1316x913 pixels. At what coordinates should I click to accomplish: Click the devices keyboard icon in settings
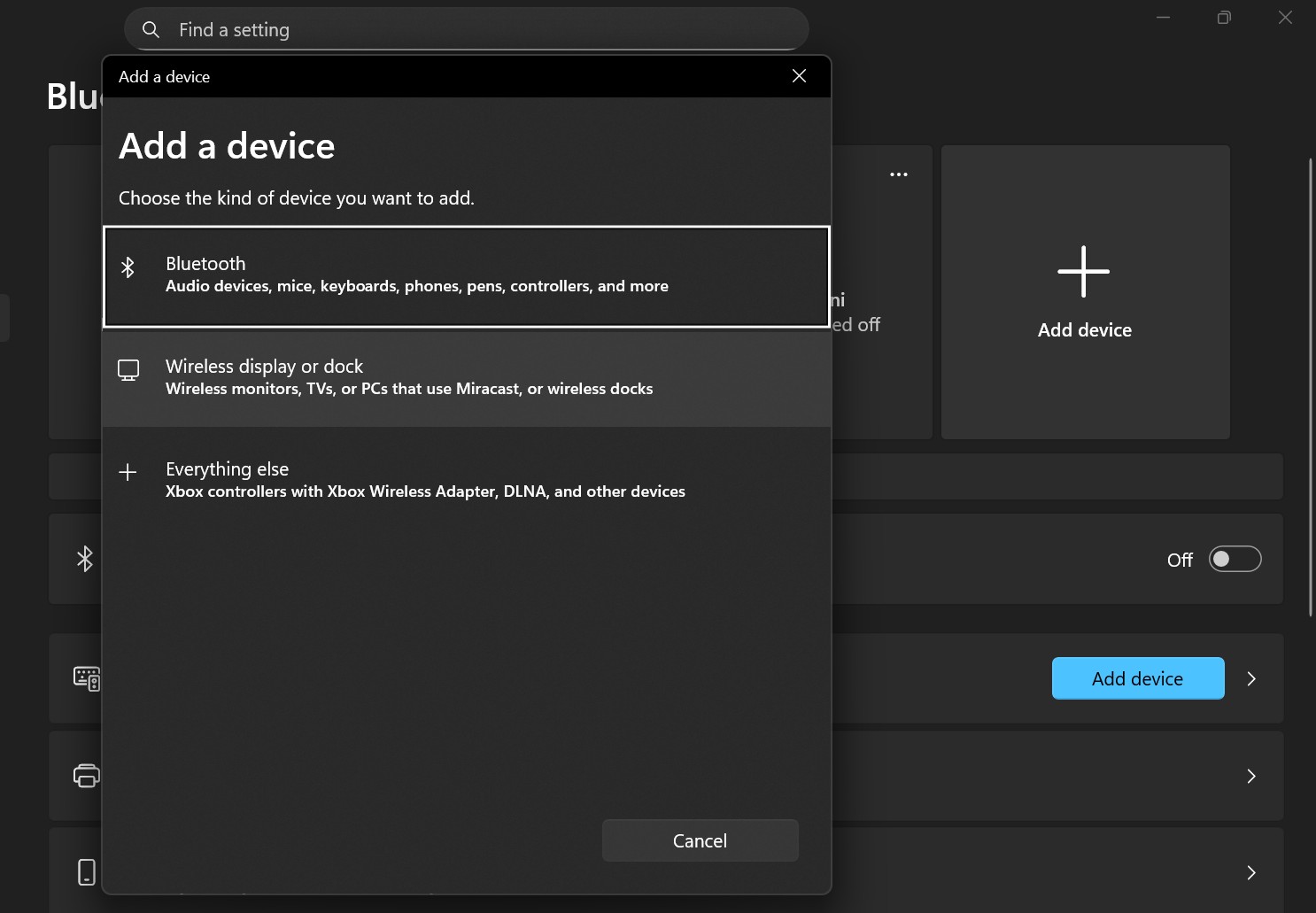(87, 678)
